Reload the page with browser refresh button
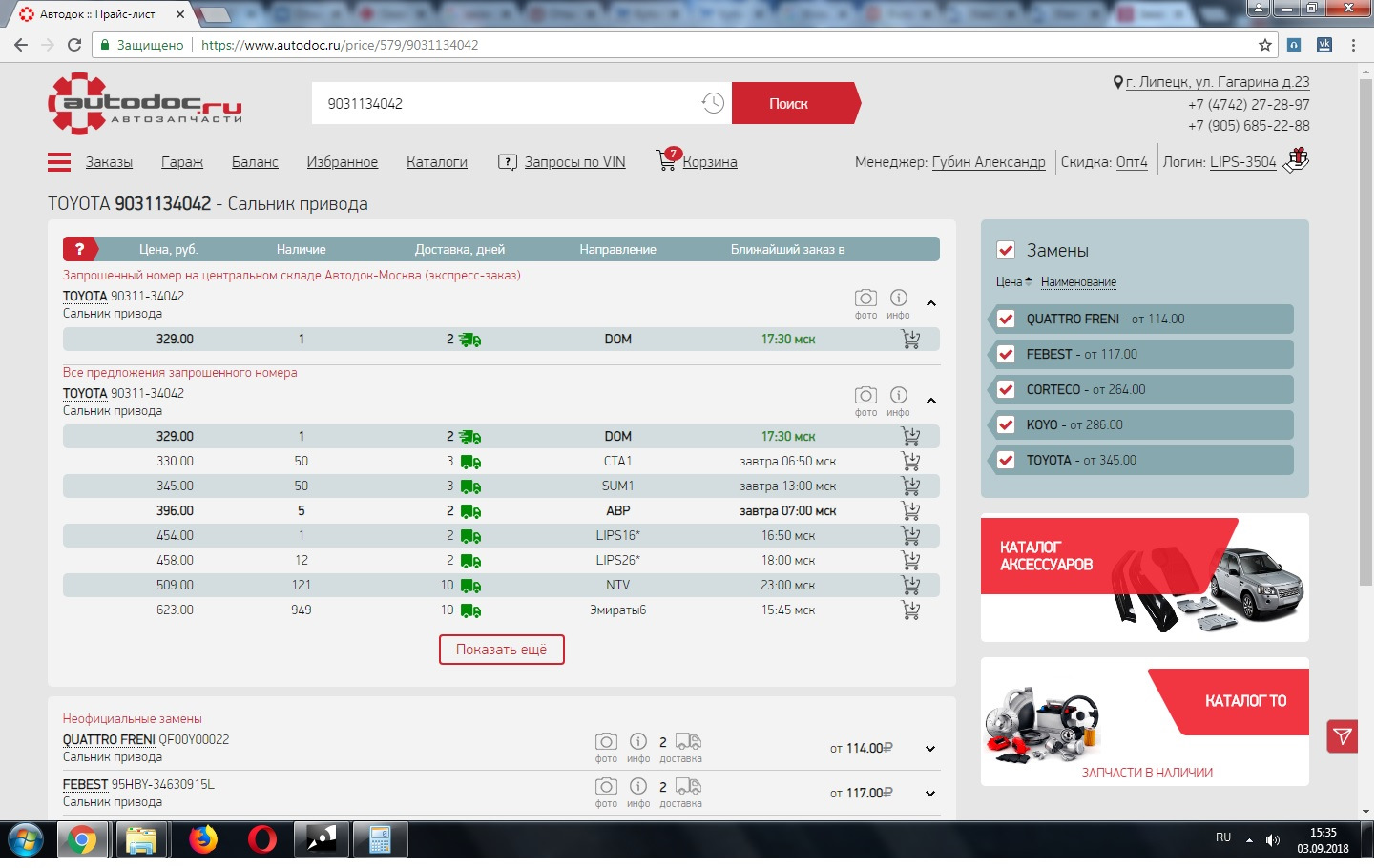The width and height of the screenshot is (1376, 868). pos(74,45)
